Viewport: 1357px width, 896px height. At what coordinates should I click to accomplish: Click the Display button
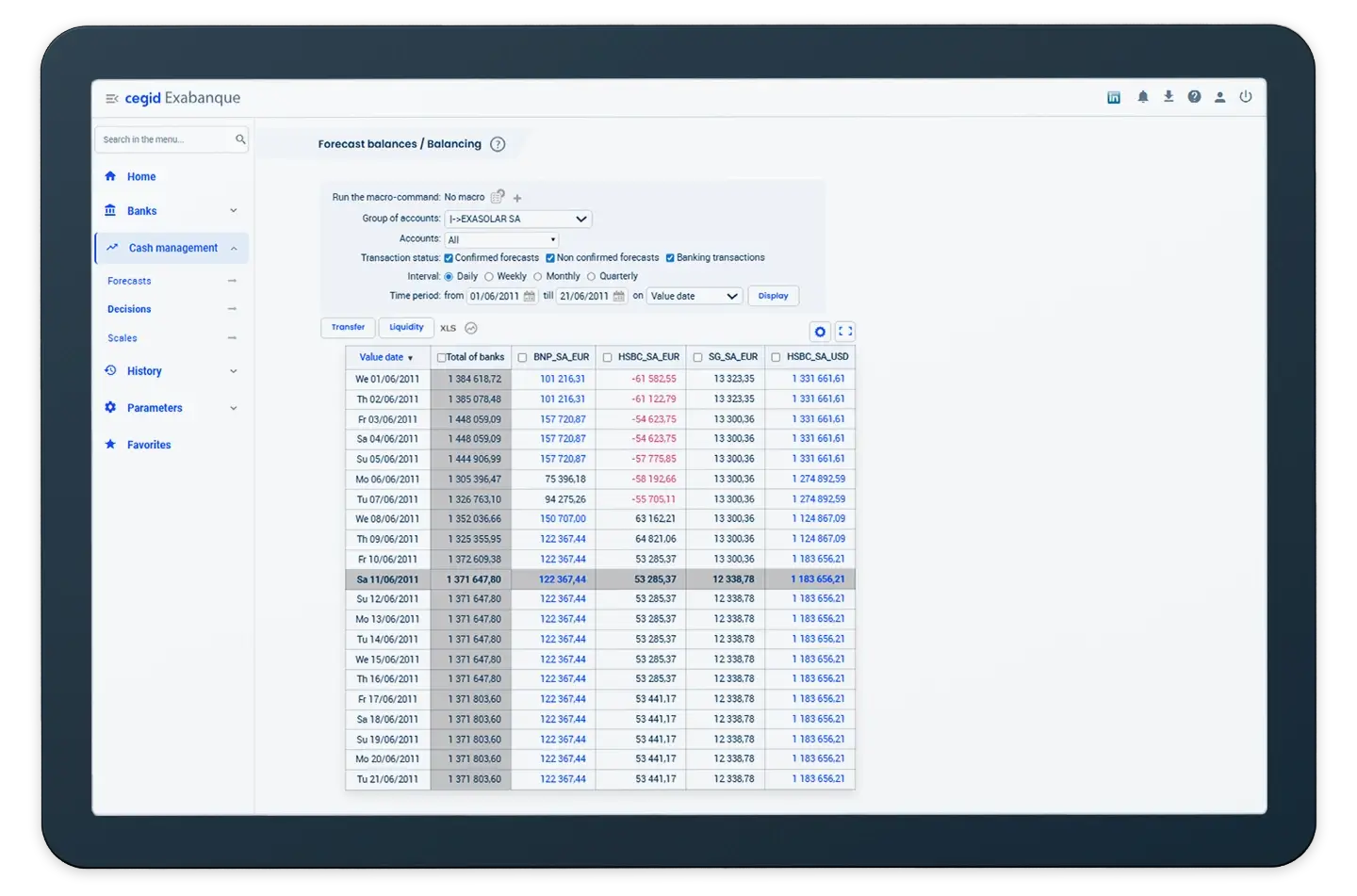click(773, 295)
